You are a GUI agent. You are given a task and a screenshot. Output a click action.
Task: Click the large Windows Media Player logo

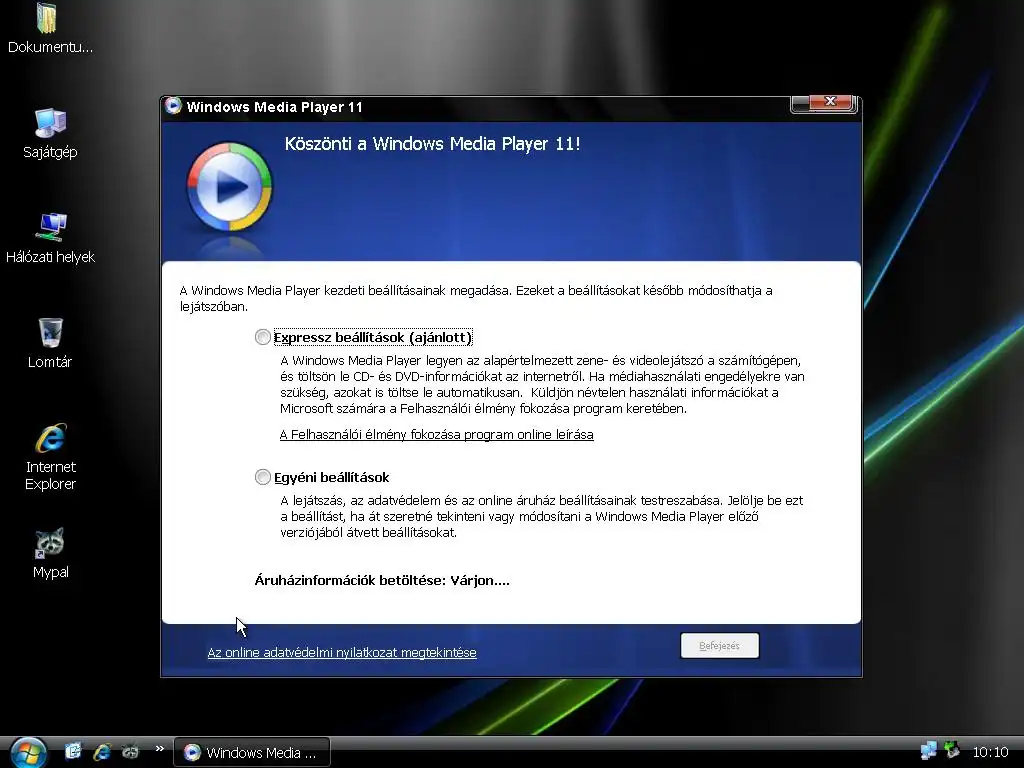coord(229,187)
